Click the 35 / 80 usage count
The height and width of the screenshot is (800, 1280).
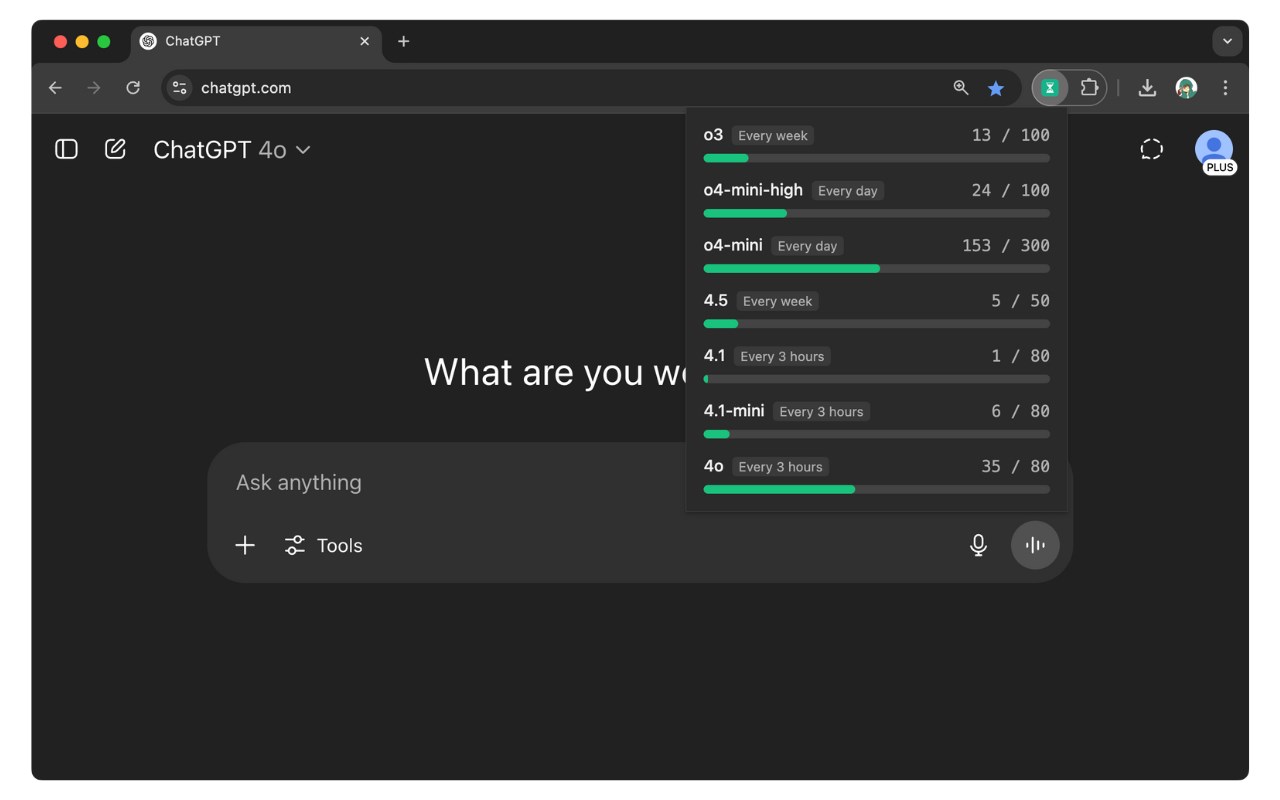[1015, 466]
